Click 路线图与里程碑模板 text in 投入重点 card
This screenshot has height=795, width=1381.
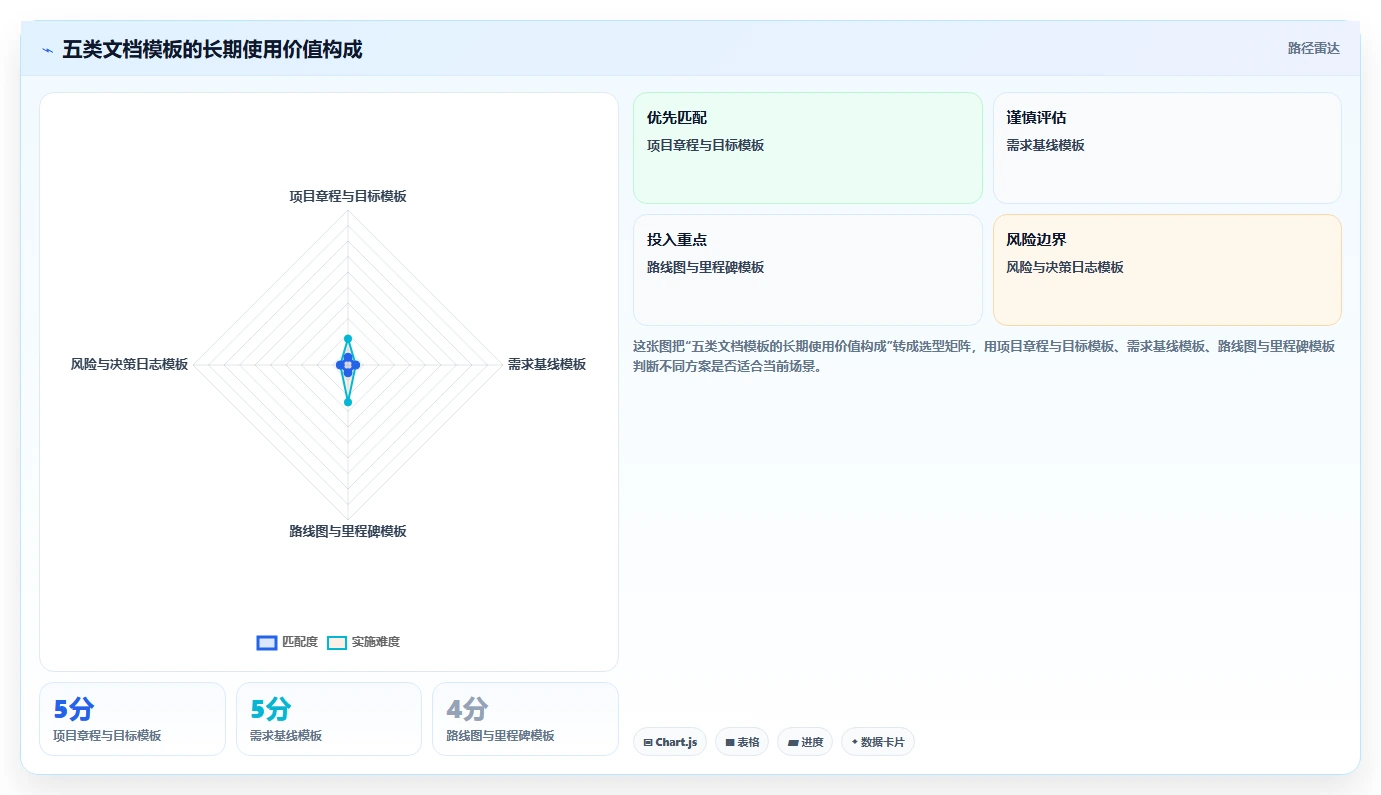[x=706, y=268]
